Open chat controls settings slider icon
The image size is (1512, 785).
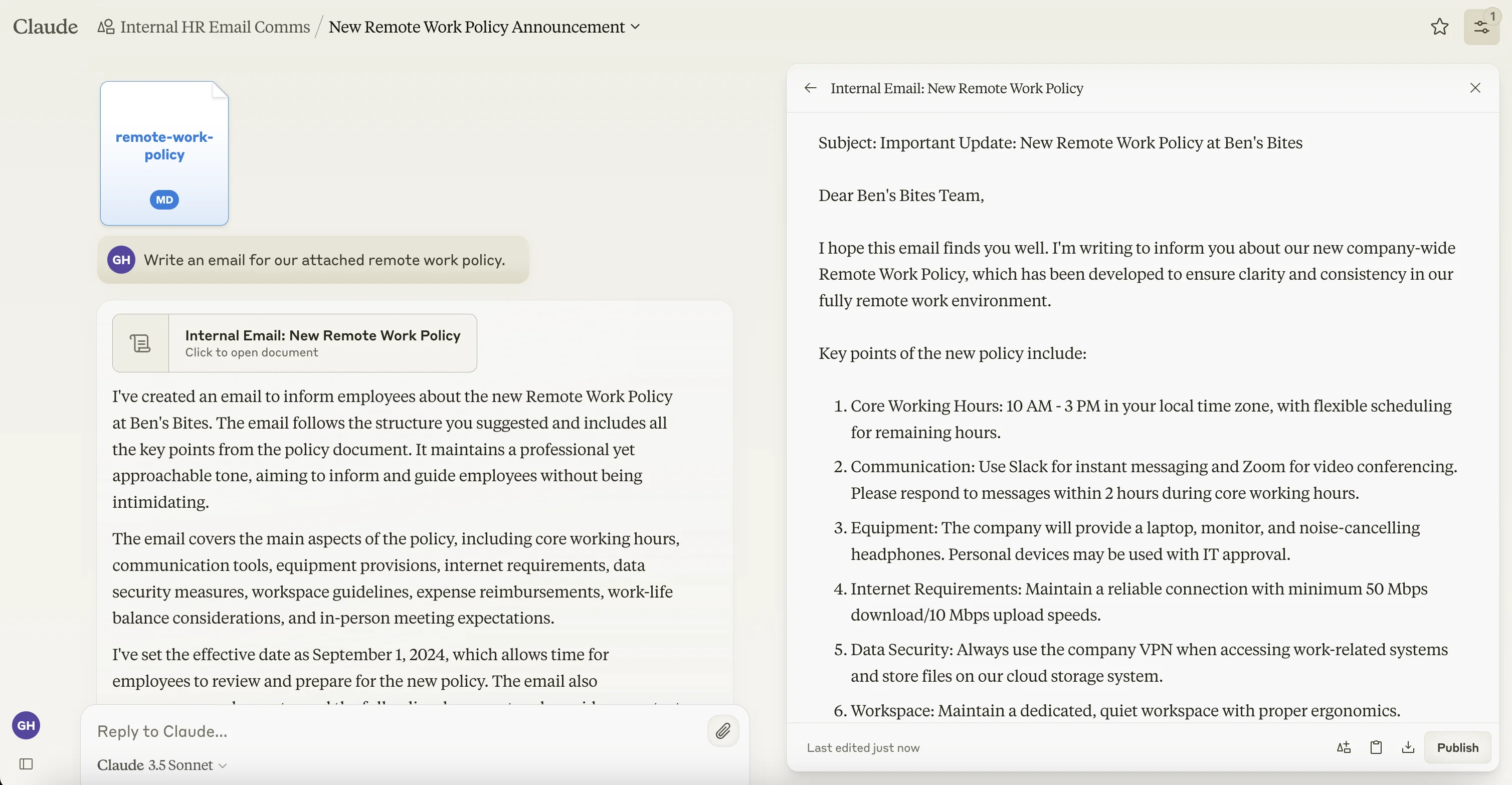click(1481, 27)
